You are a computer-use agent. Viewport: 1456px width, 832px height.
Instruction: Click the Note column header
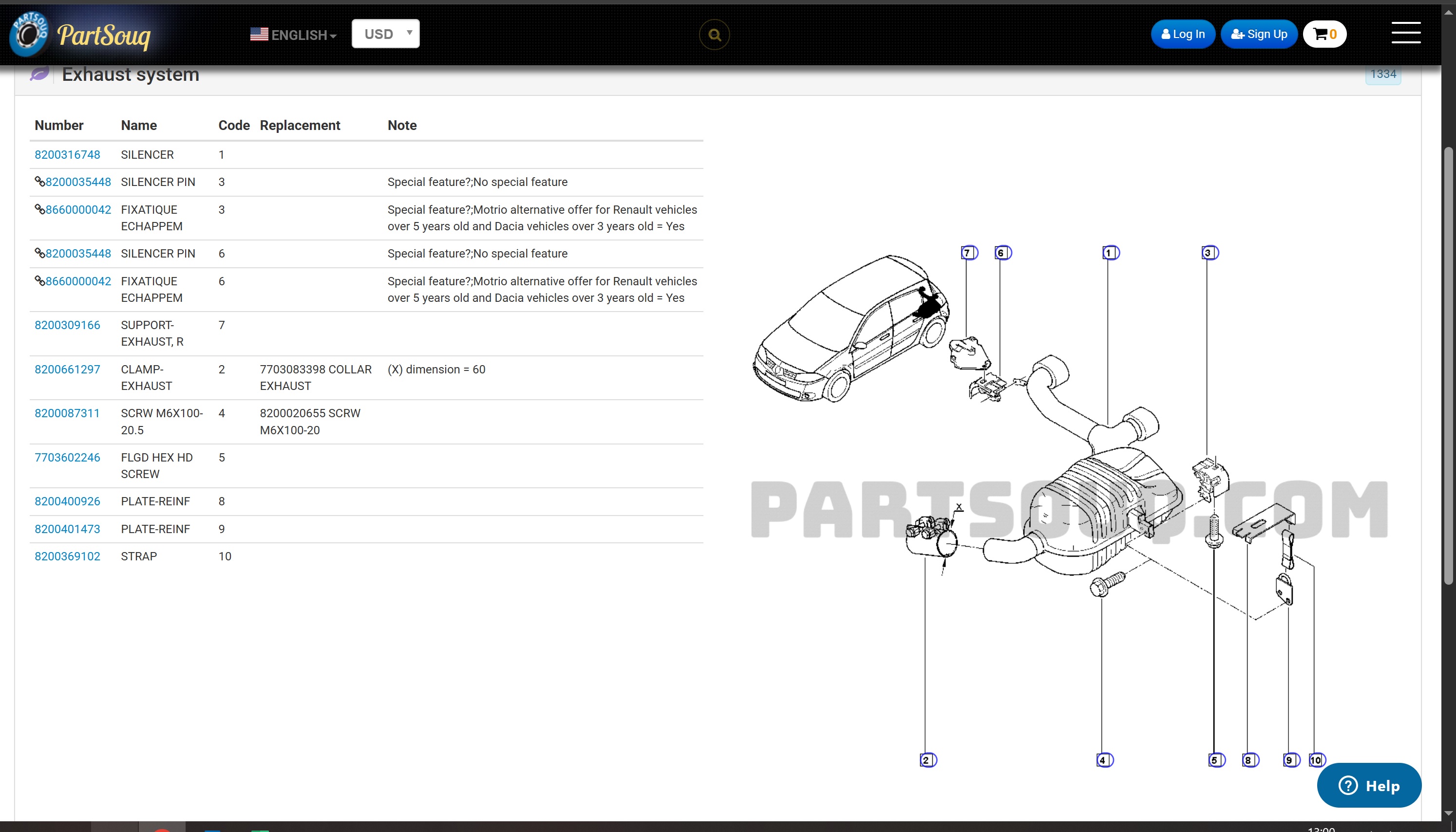(x=402, y=126)
